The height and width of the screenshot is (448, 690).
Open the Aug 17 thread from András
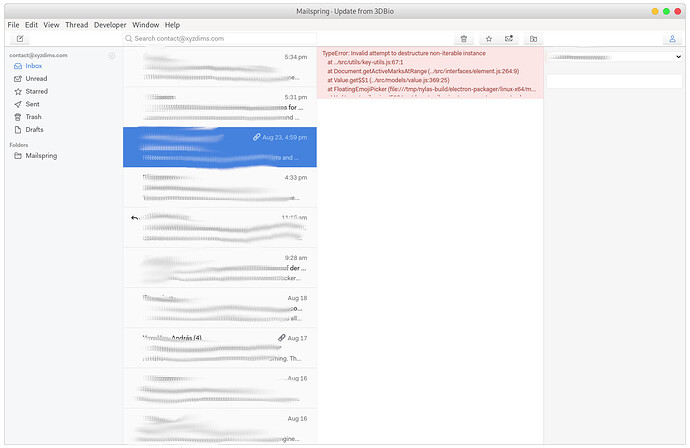[220, 348]
